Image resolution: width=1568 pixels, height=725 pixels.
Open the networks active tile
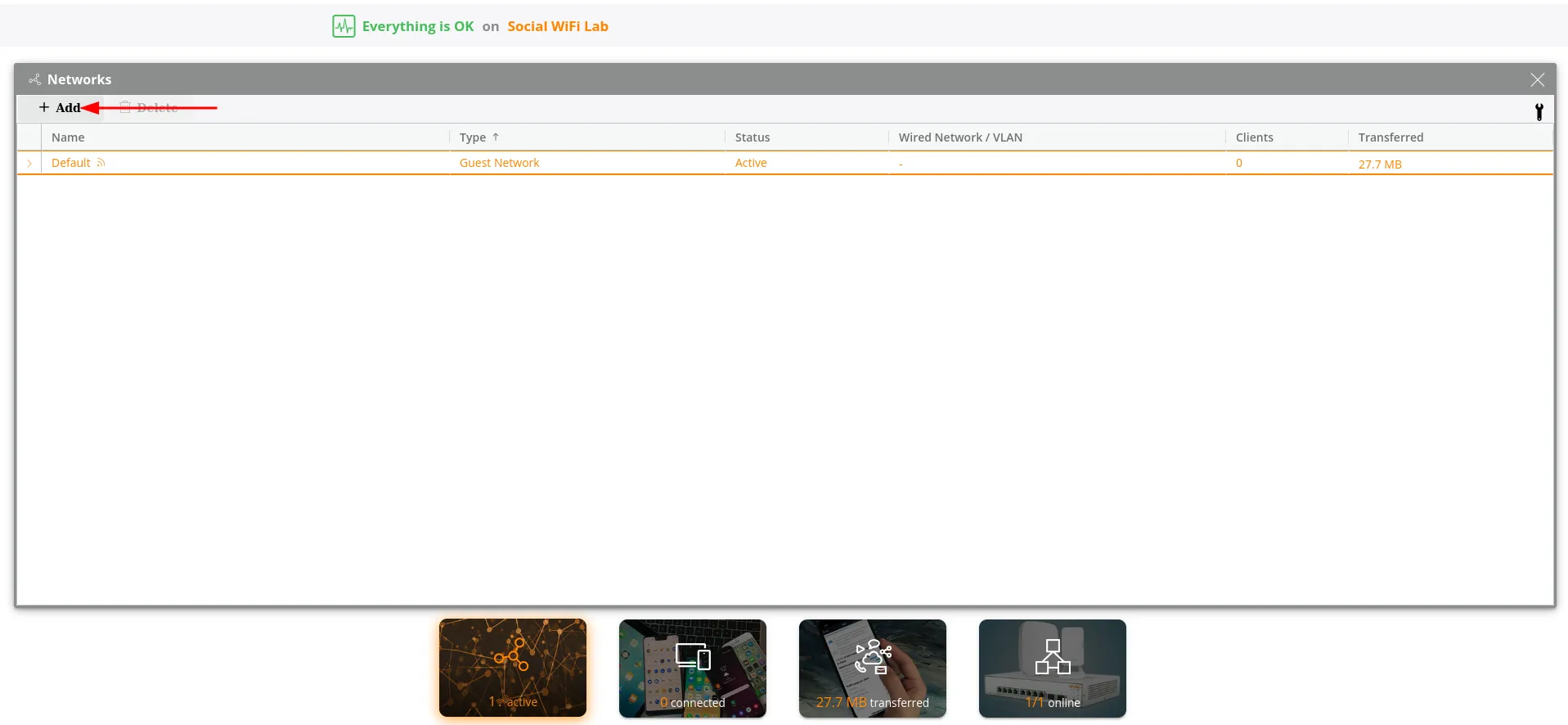[513, 668]
